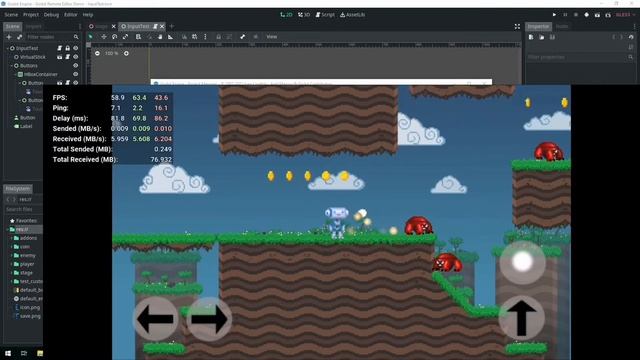Zoom out the canvas with minus button
Viewport: 640px width, 360px height.
click(x=97, y=53)
